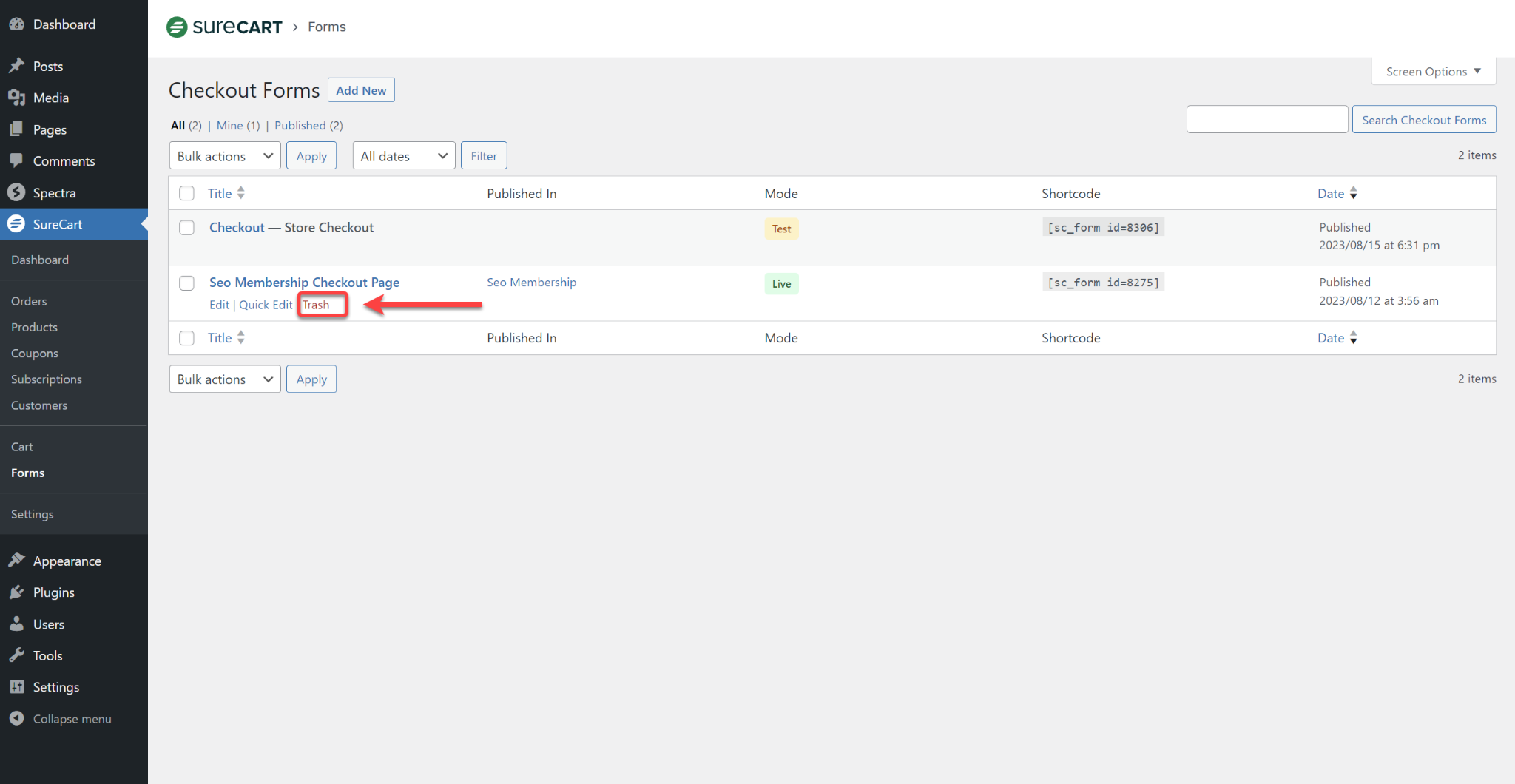Click the Tools wrench icon
Screen dimensions: 1515x784
tap(16, 655)
